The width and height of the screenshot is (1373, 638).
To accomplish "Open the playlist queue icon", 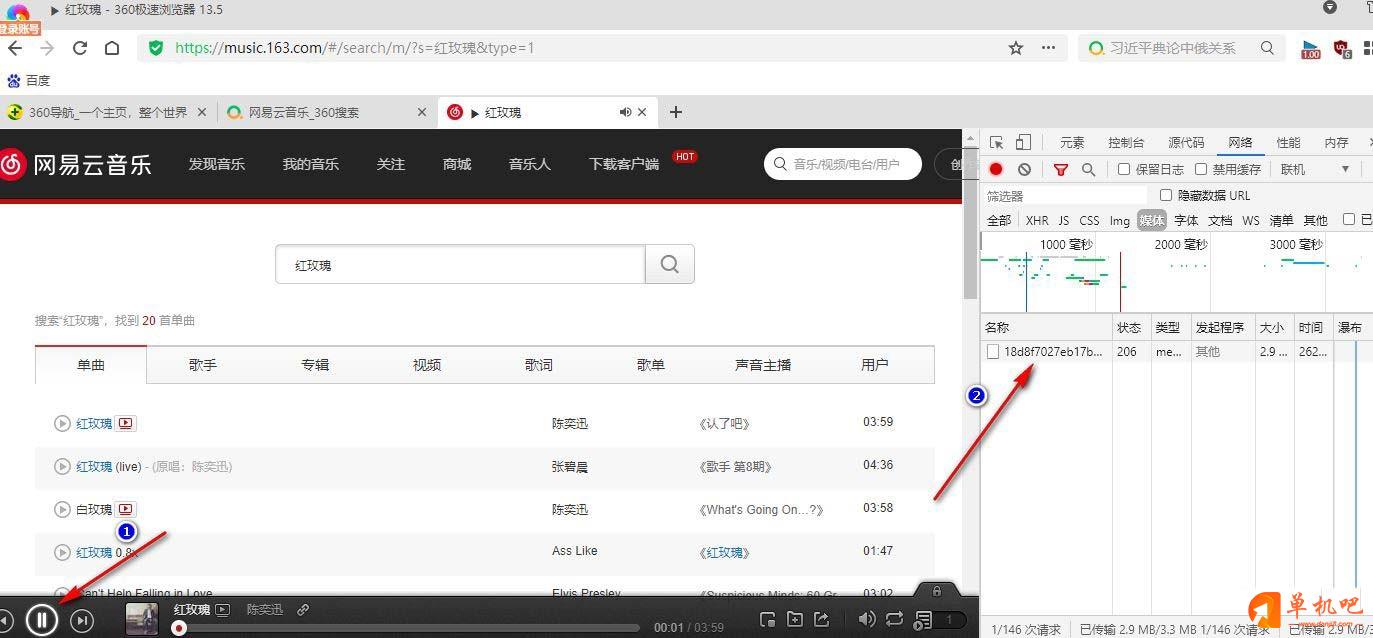I will 924,620.
